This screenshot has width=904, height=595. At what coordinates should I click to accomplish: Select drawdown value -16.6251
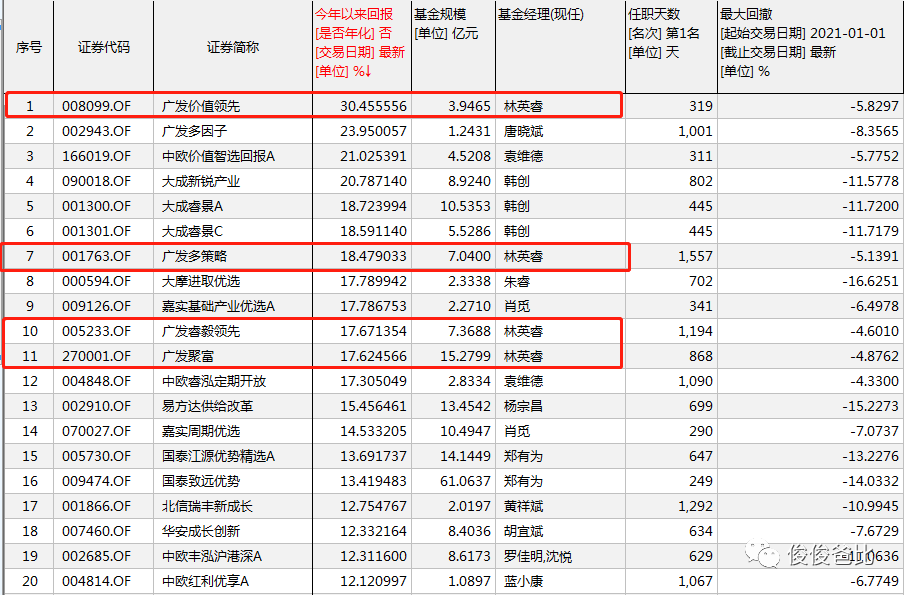coord(871,281)
